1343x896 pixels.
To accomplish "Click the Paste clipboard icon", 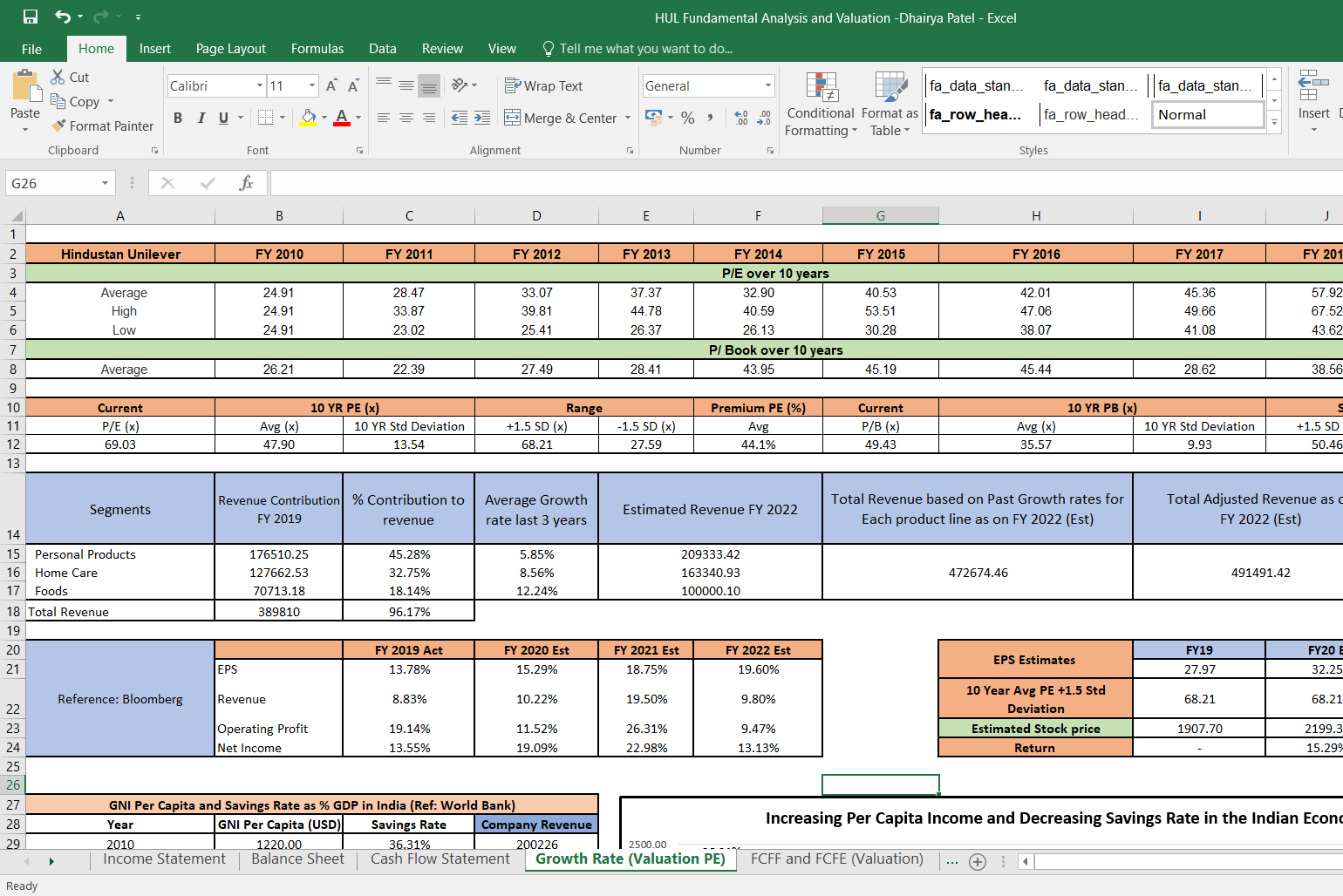I will coord(25,87).
